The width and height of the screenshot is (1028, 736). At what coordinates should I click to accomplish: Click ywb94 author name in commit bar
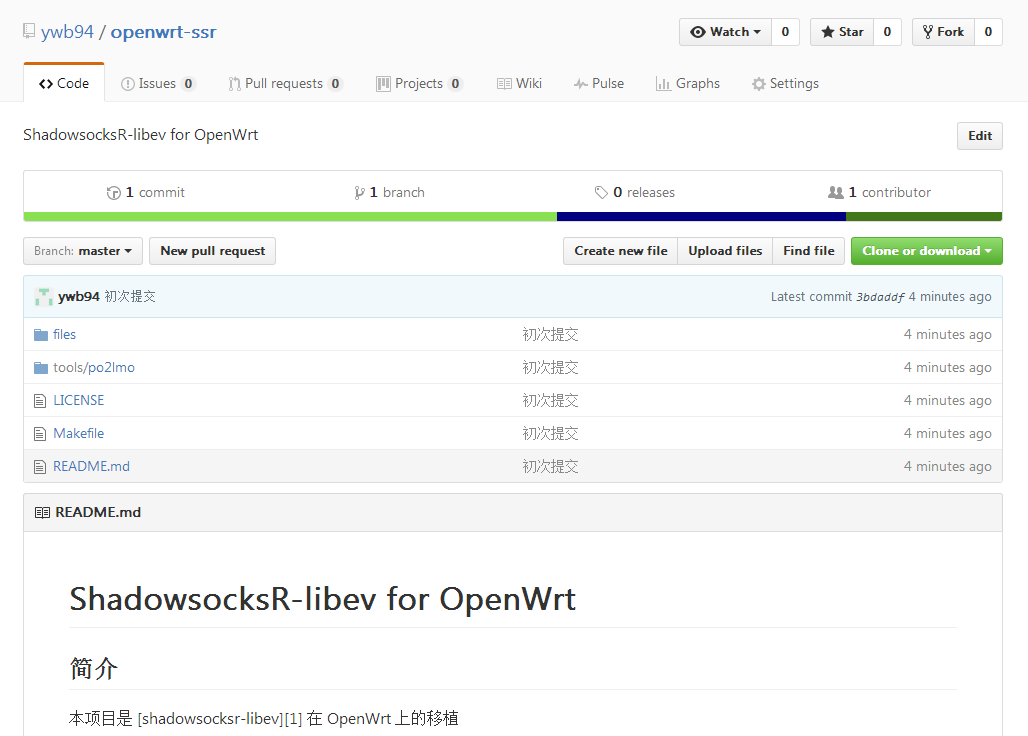[79, 296]
